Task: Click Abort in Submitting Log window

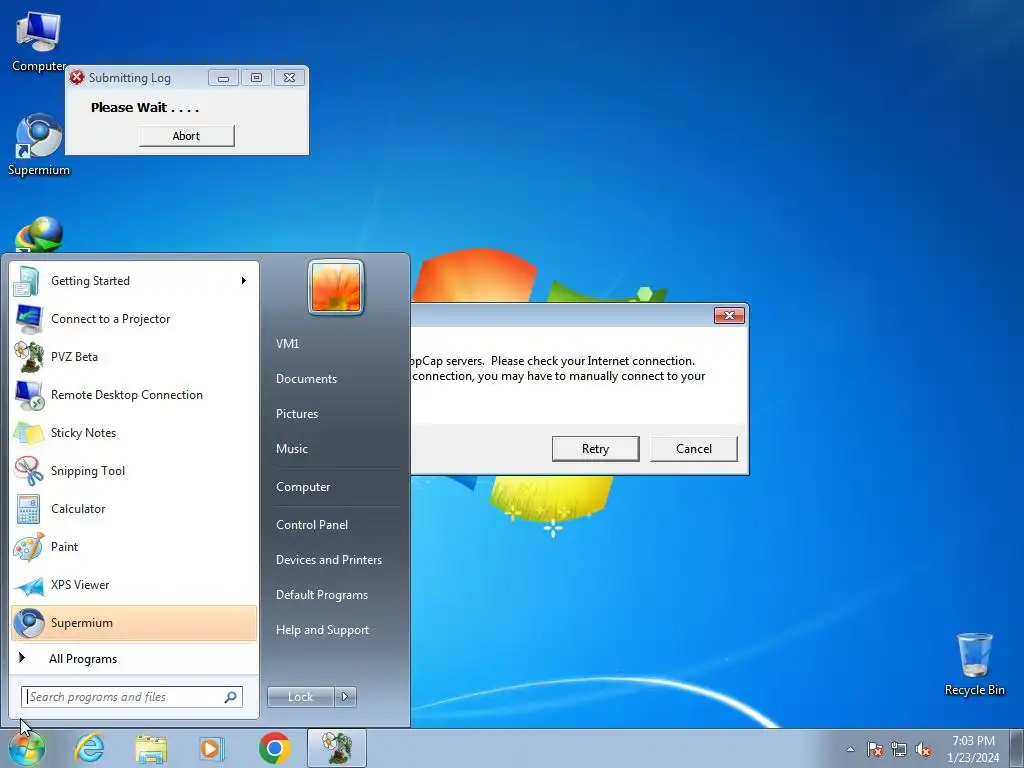Action: (x=186, y=136)
